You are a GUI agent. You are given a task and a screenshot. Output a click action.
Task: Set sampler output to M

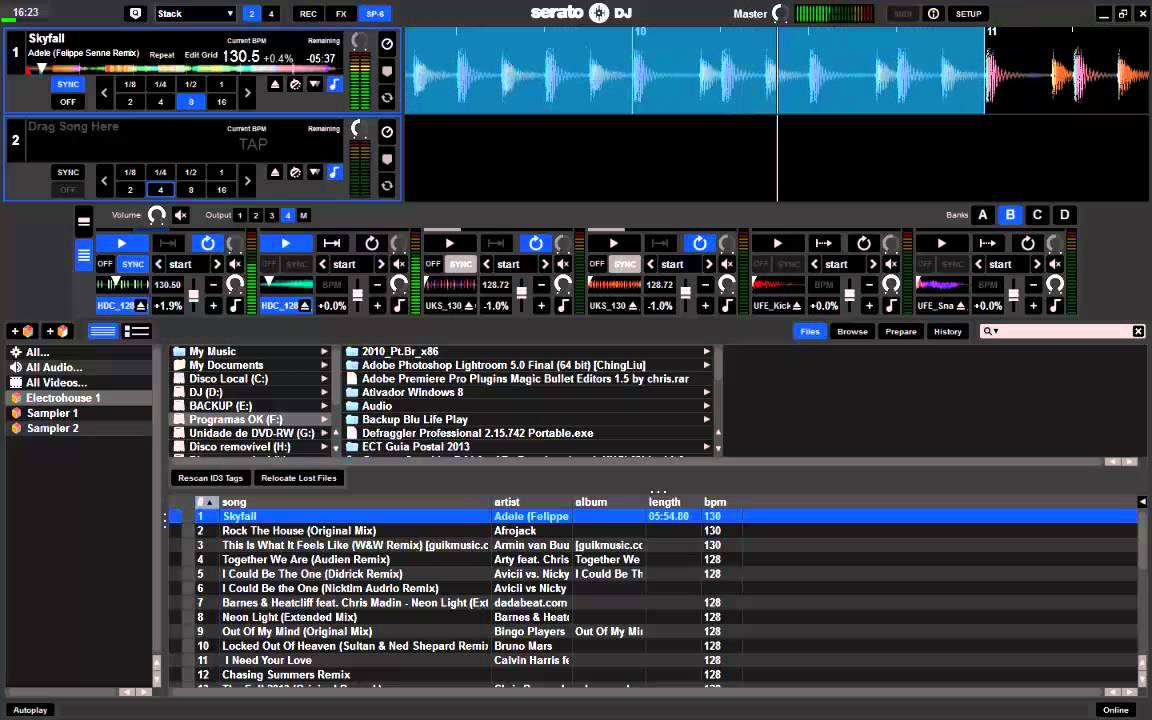coord(303,215)
